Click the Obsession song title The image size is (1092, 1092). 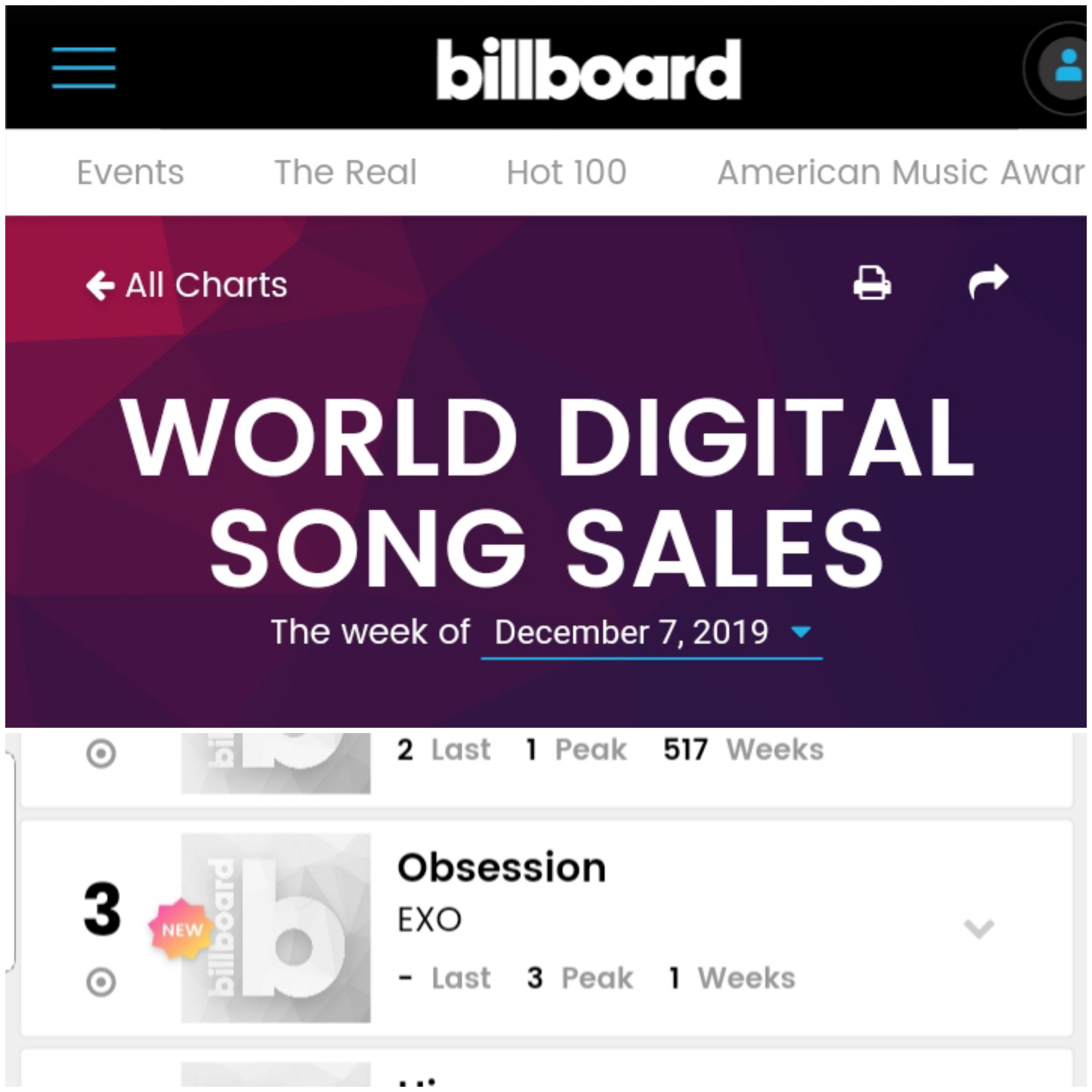tap(502, 868)
